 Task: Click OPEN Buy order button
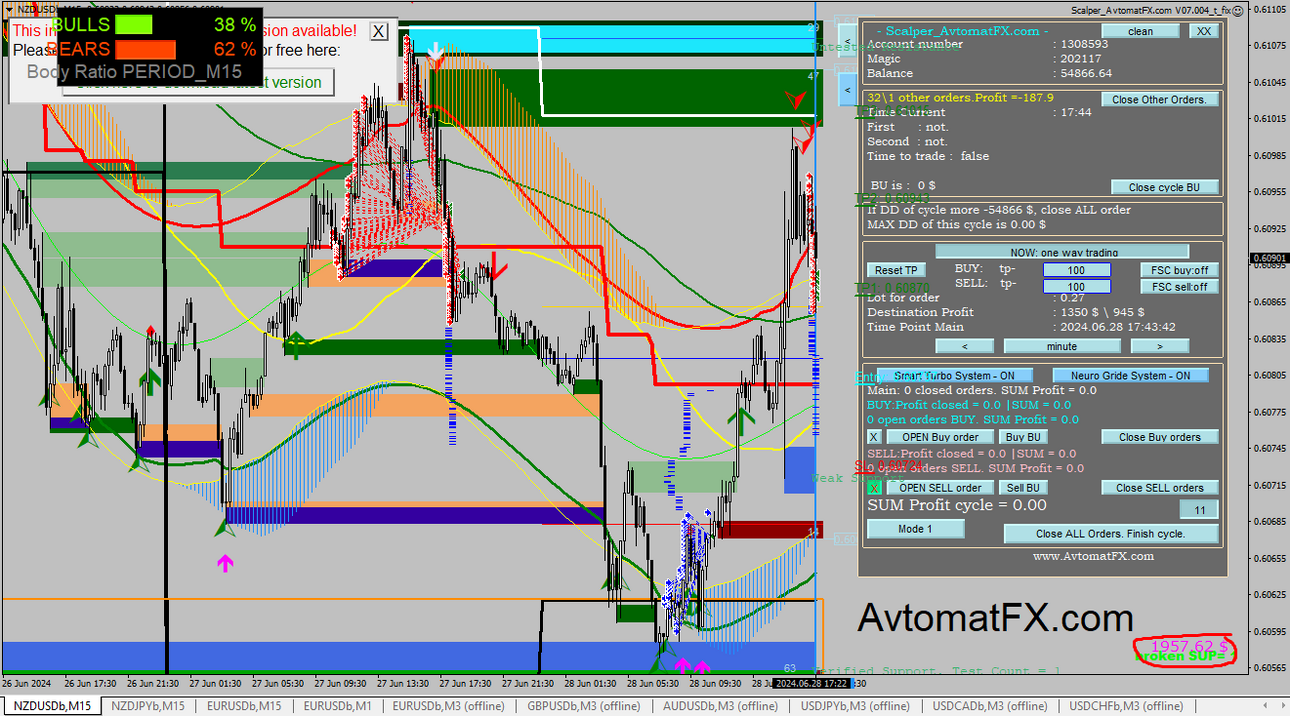click(x=940, y=437)
